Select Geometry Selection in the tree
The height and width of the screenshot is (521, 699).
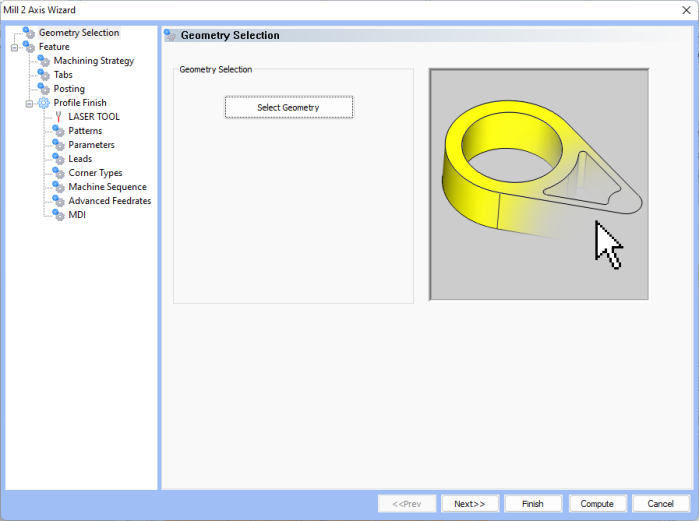[x=79, y=33]
